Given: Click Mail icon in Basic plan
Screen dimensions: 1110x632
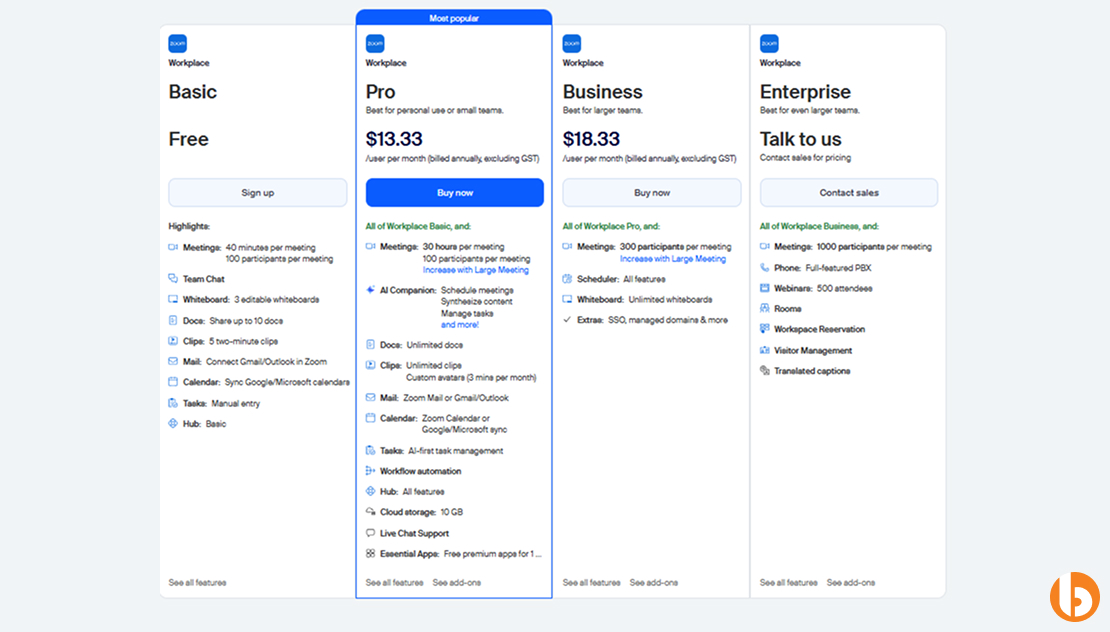Looking at the screenshot, I should click(173, 361).
